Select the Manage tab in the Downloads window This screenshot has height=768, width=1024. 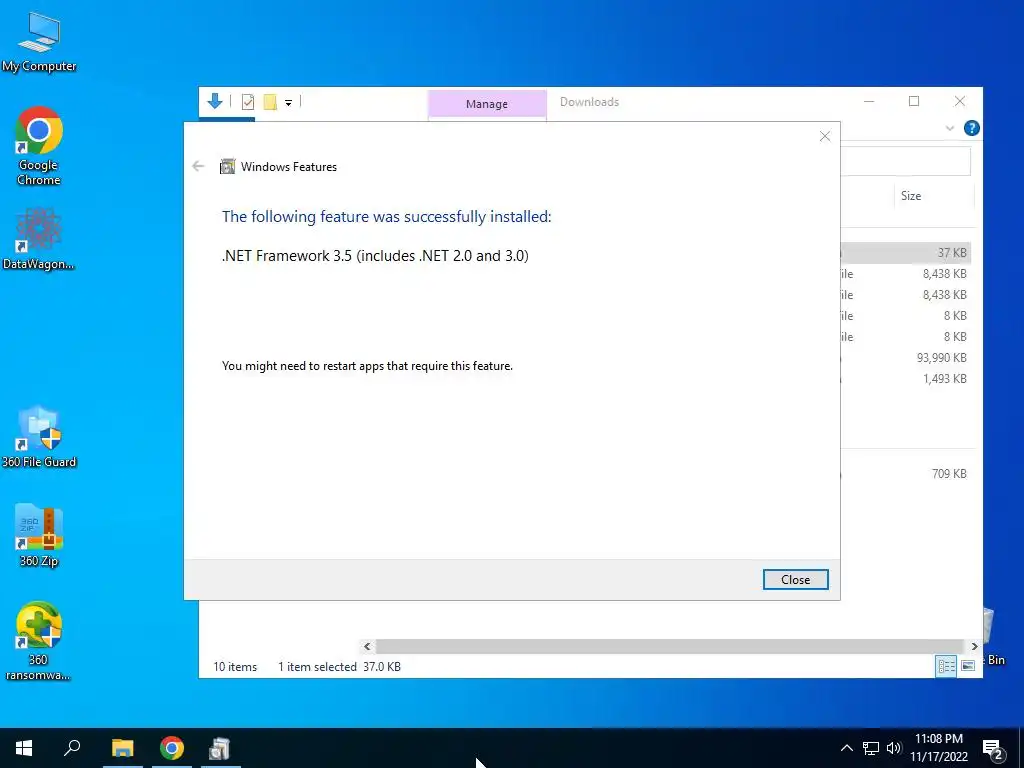tap(487, 104)
